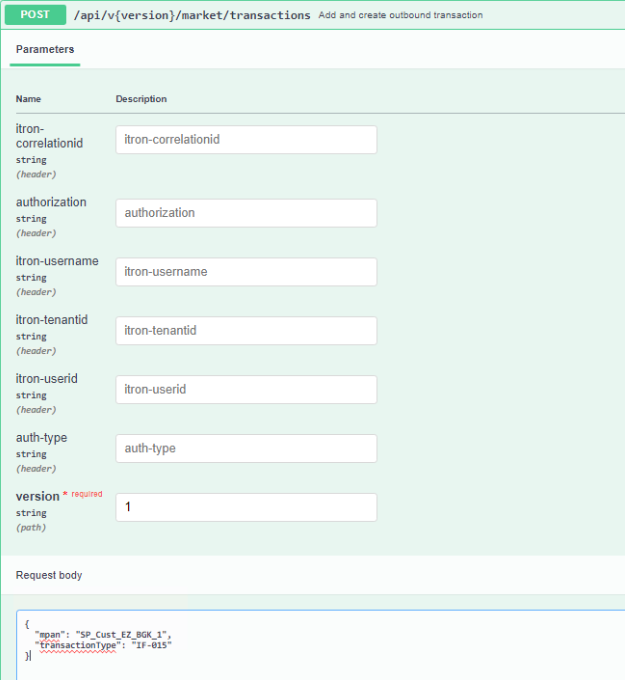625x680 pixels.
Task: Click the auth-type input field
Action: pos(246,448)
